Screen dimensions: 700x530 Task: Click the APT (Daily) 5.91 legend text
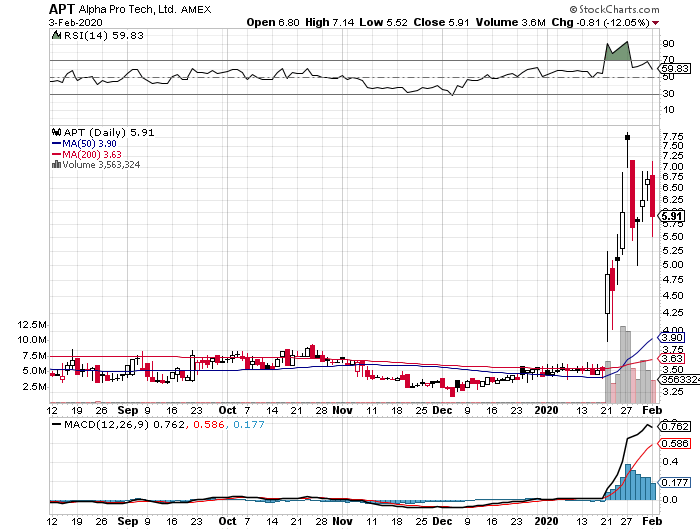click(109, 133)
